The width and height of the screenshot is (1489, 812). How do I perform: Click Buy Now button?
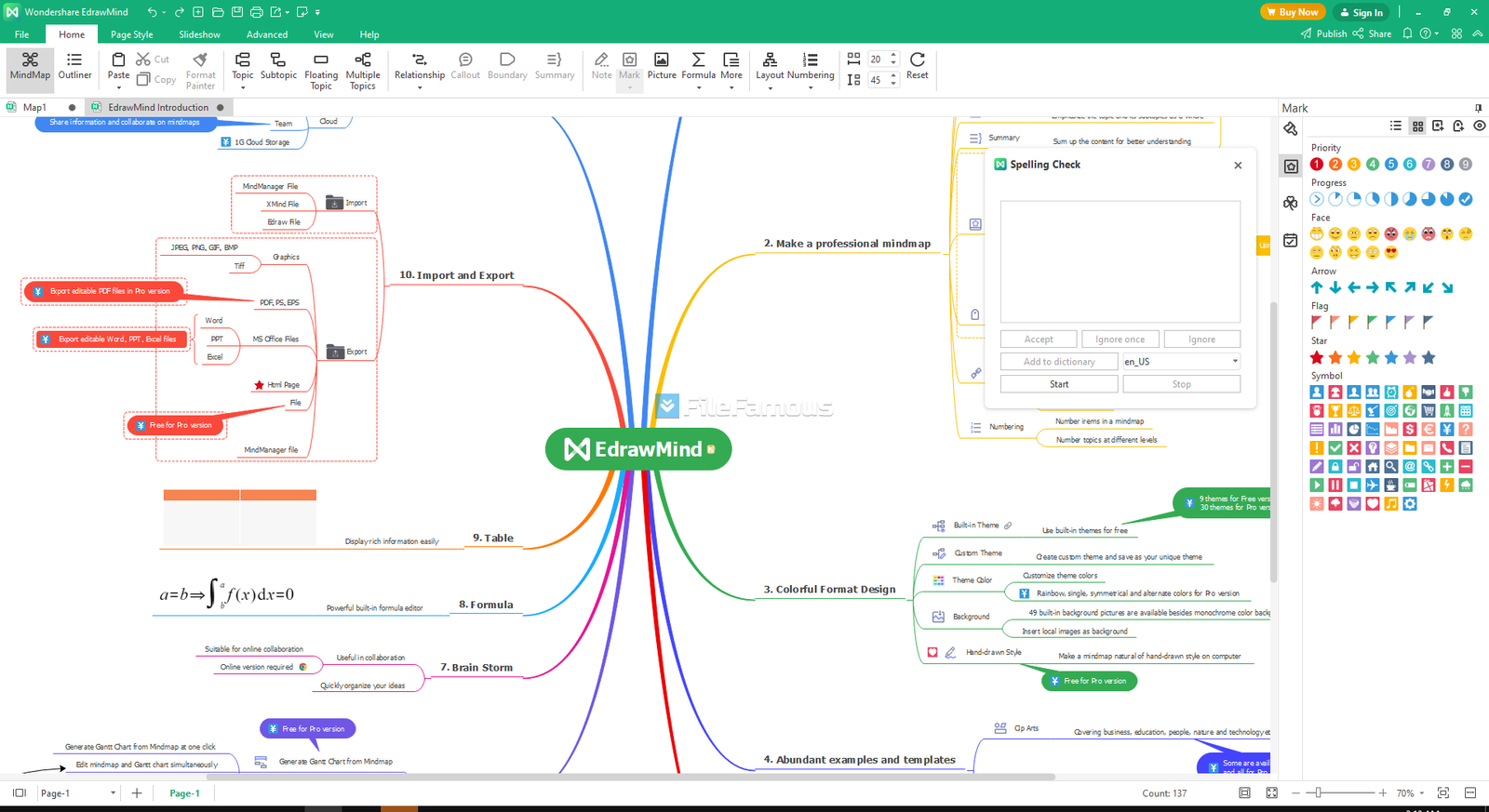[x=1293, y=12]
